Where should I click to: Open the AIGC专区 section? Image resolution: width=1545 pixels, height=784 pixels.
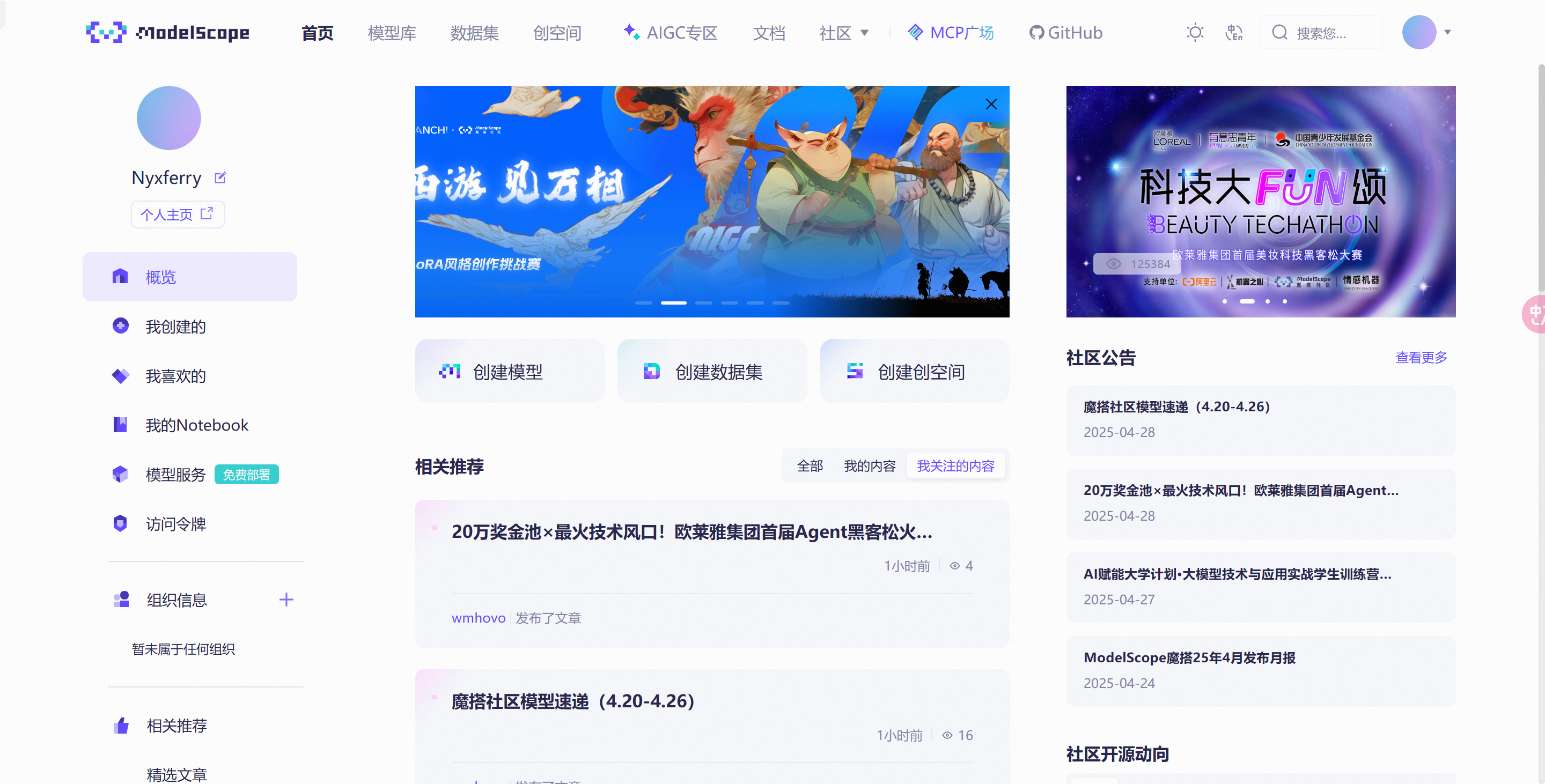(670, 32)
